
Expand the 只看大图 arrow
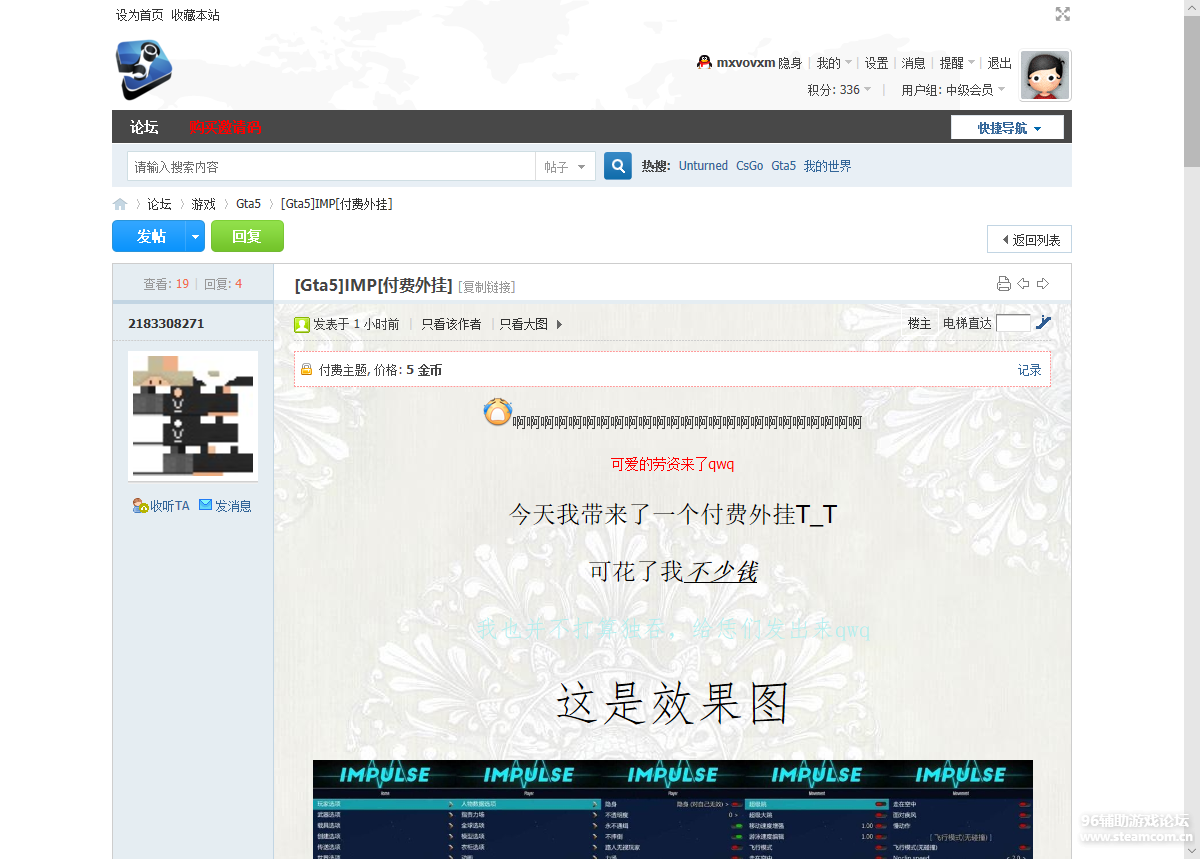point(559,324)
